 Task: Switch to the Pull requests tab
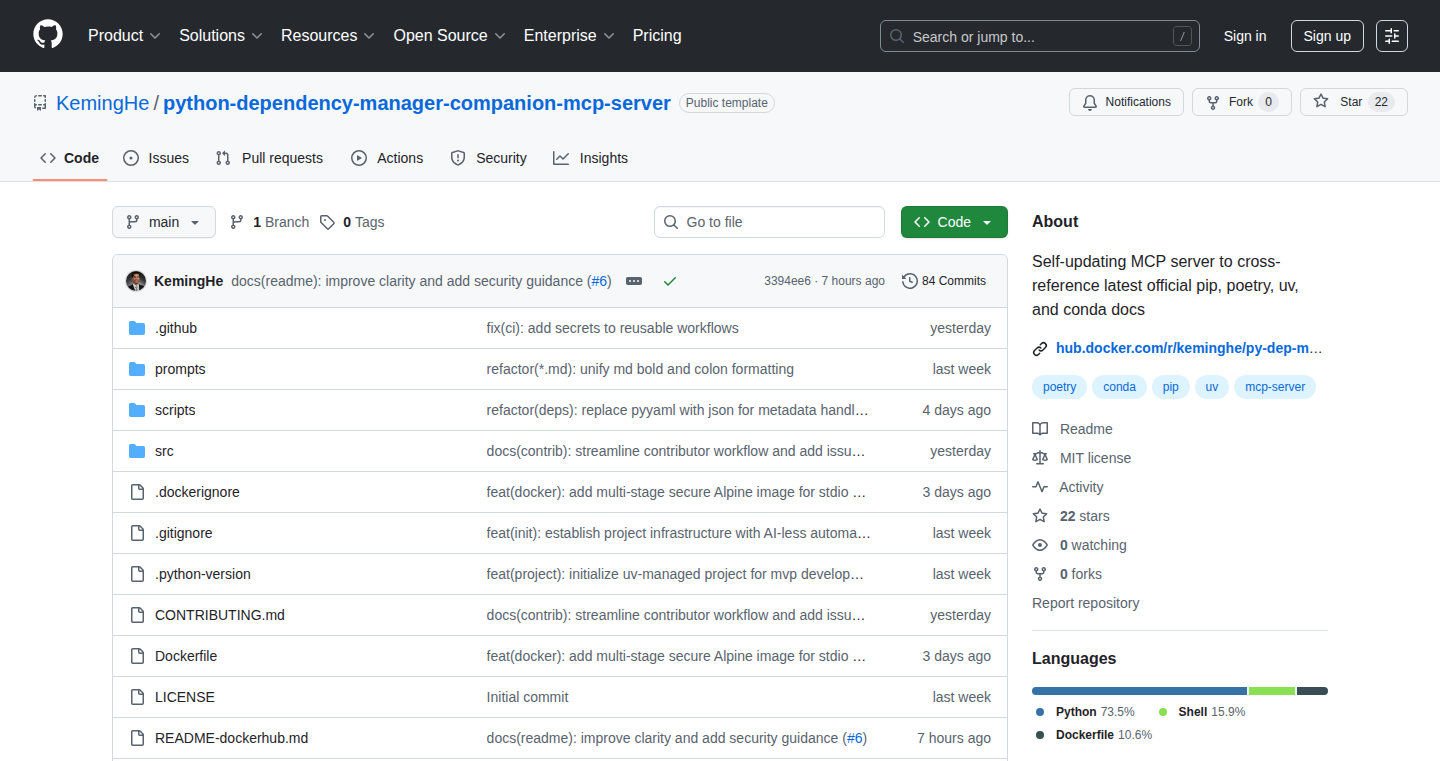point(270,158)
